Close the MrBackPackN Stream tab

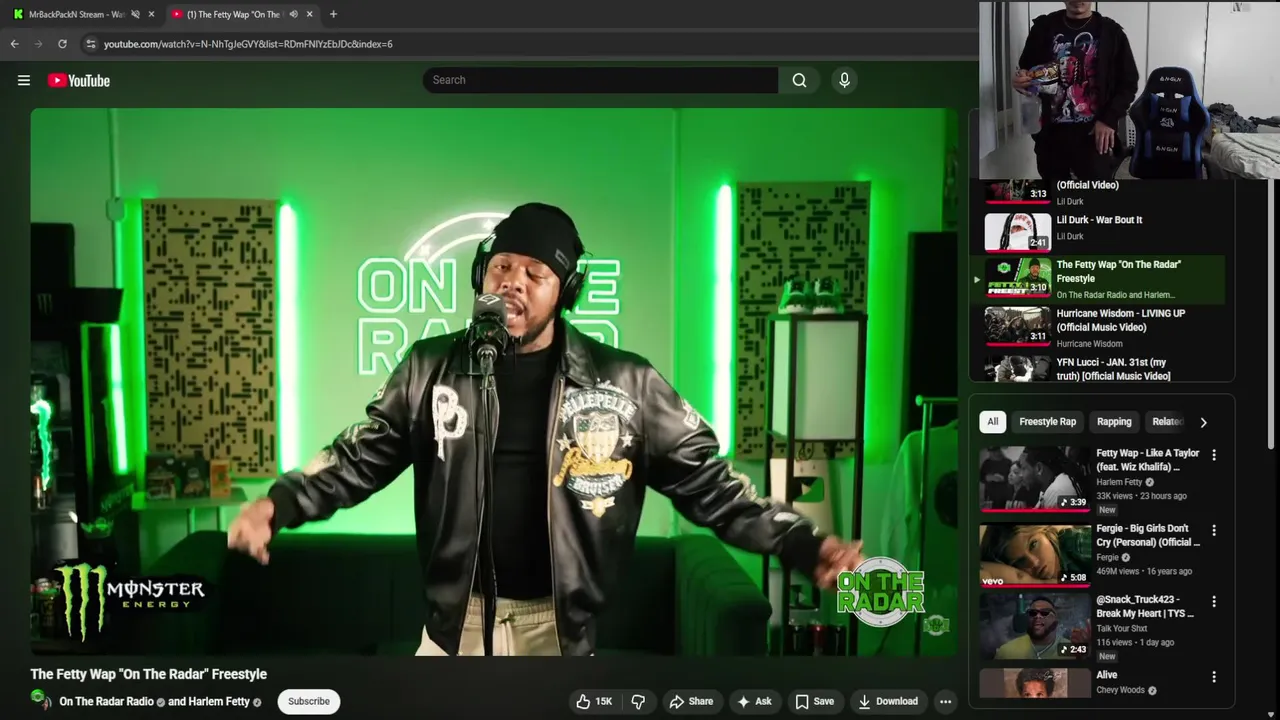[x=151, y=14]
